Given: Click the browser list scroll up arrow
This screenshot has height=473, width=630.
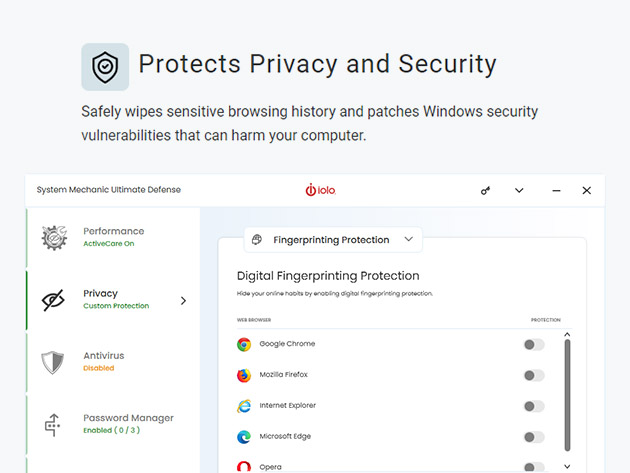Looking at the screenshot, I should pos(567,334).
